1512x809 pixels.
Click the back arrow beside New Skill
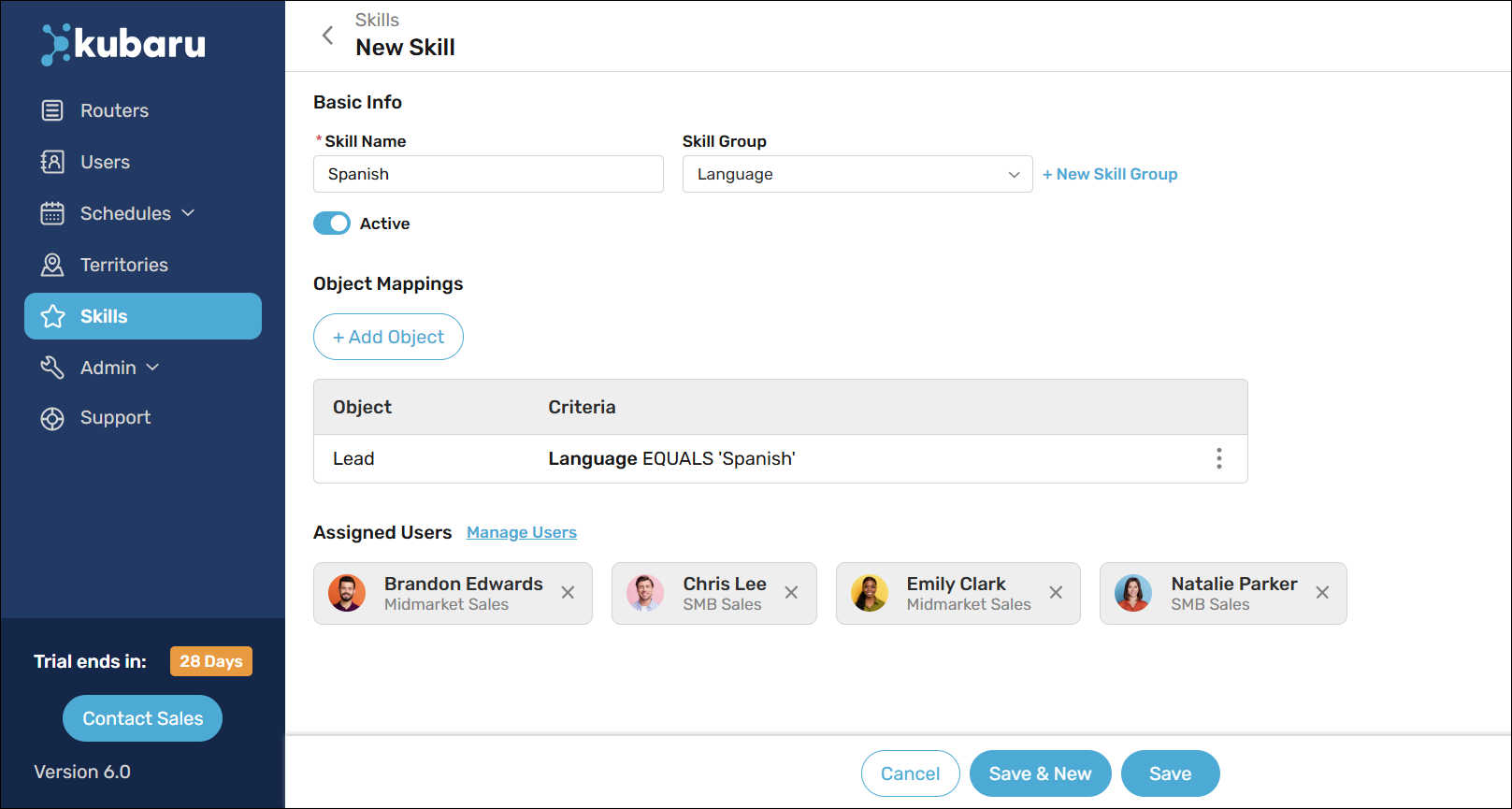[x=327, y=35]
